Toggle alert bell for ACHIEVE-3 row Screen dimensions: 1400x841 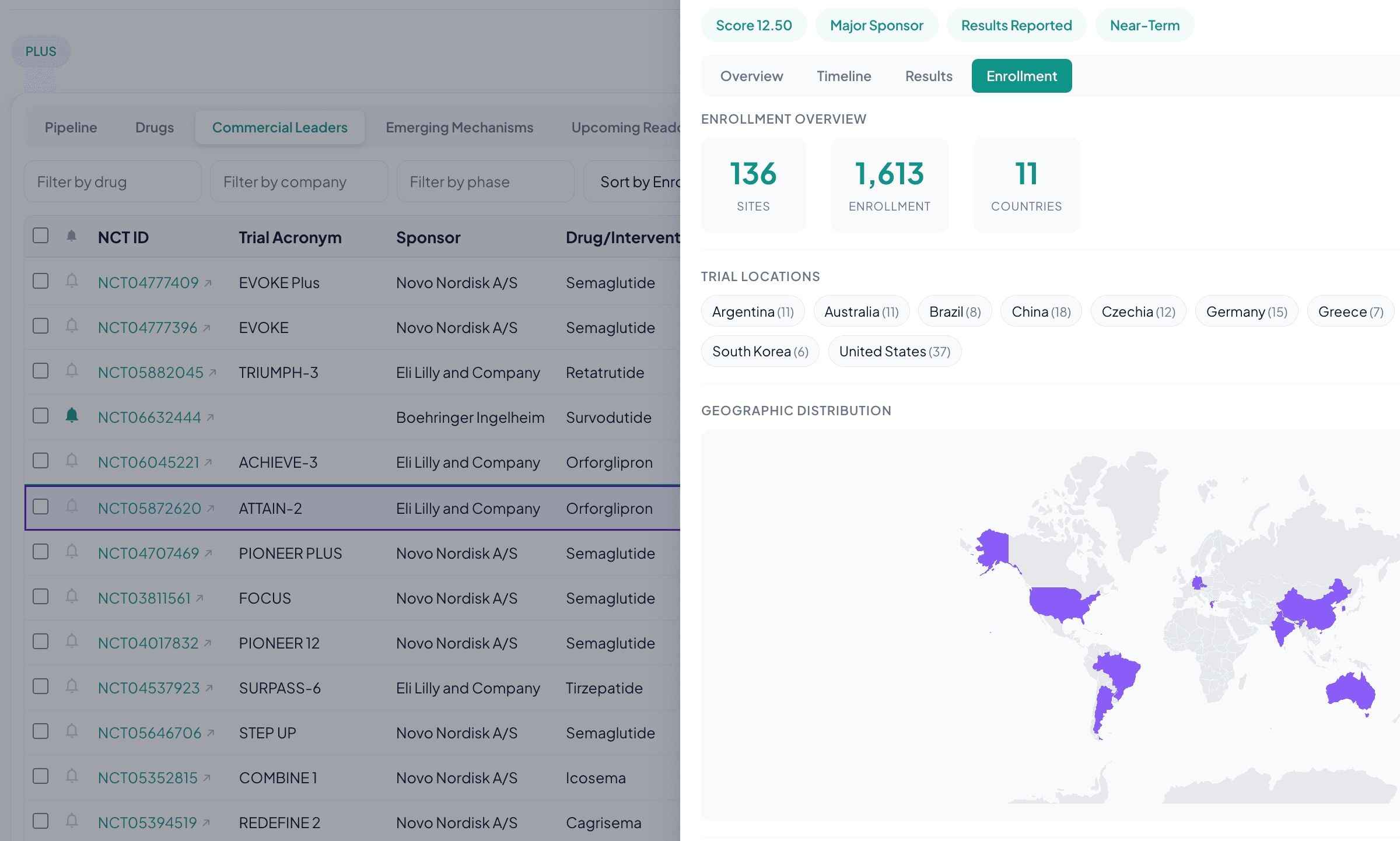[72, 461]
